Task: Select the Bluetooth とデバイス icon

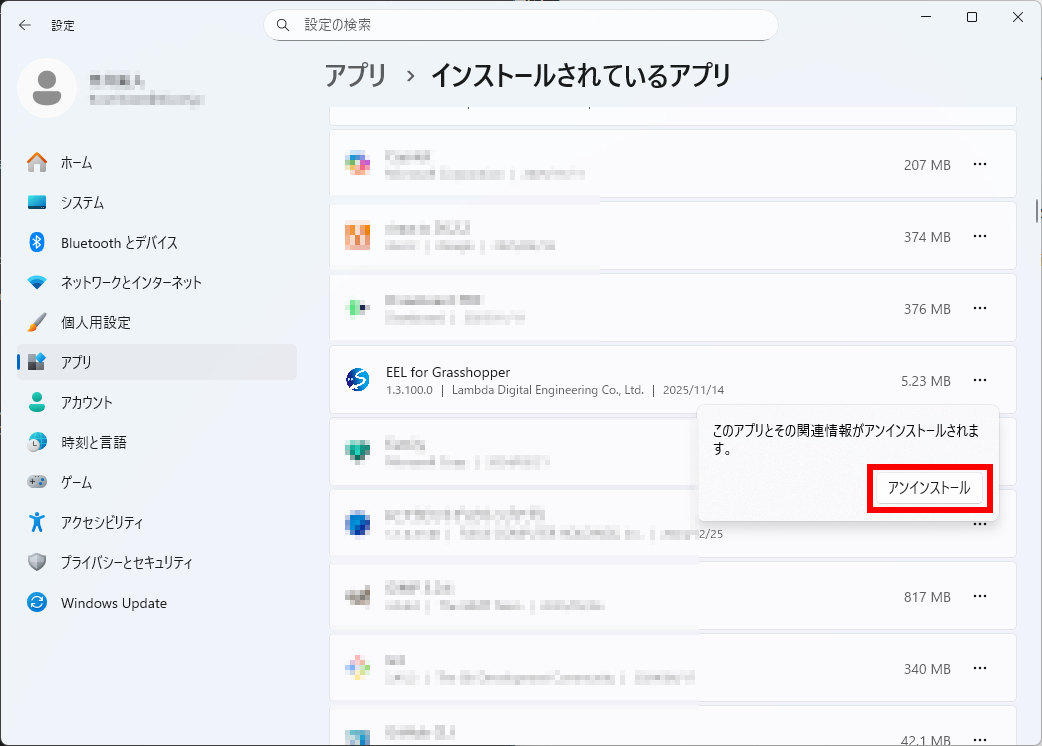Action: (x=37, y=242)
